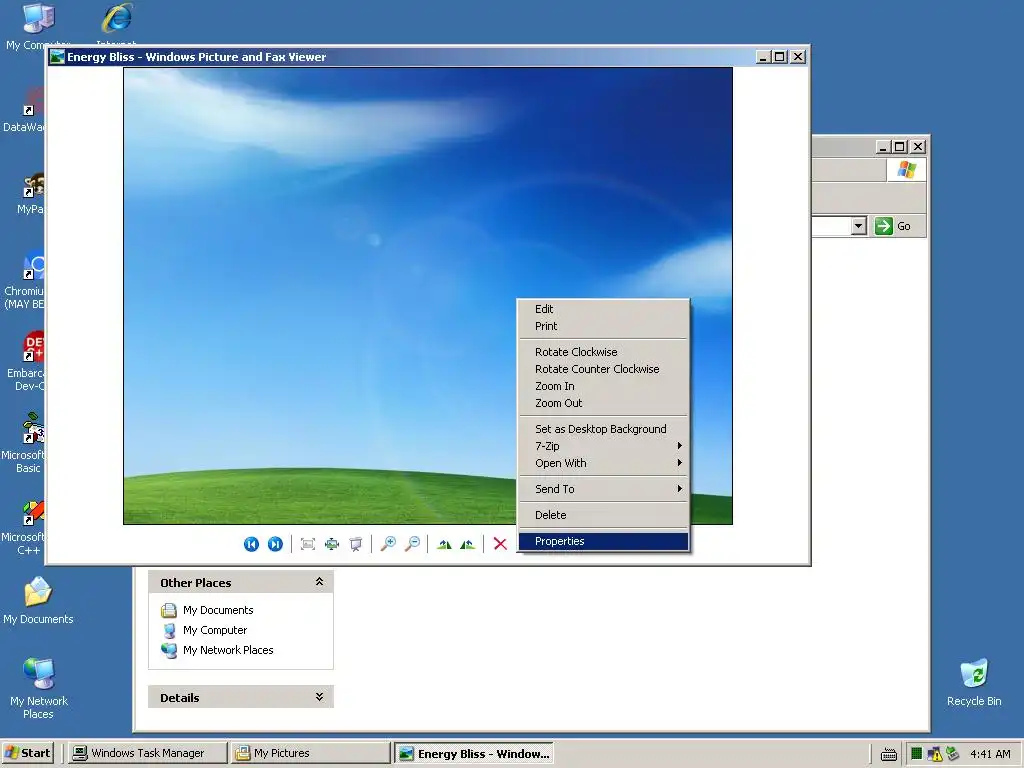Open My Computer link in Other Places
Image resolution: width=1024 pixels, height=768 pixels.
(215, 630)
